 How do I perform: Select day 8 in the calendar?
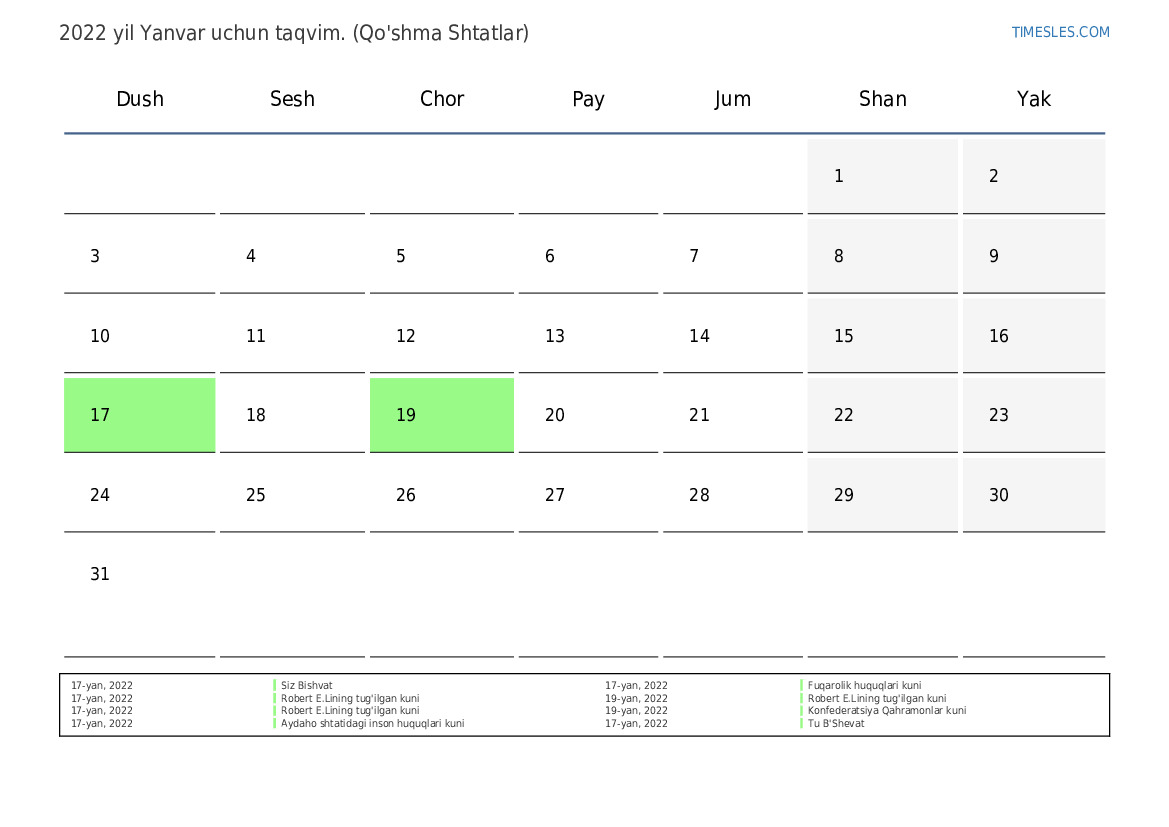[x=883, y=256]
